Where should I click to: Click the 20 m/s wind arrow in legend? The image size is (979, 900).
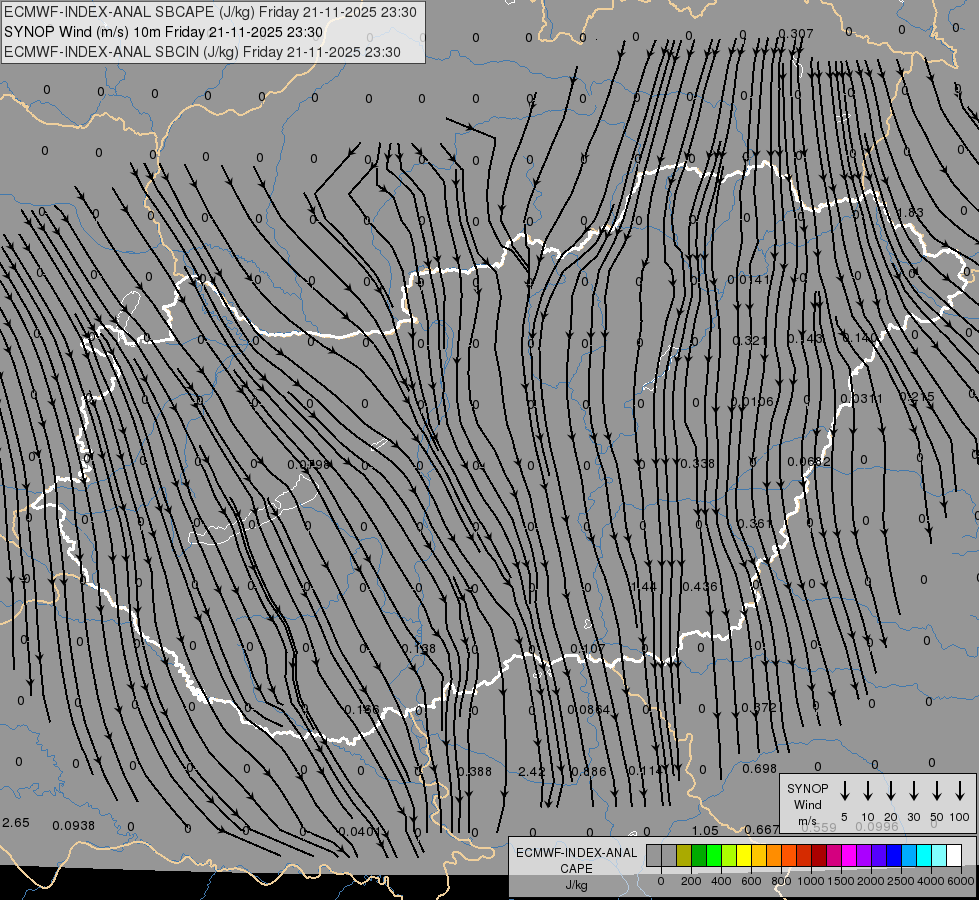coord(891,791)
